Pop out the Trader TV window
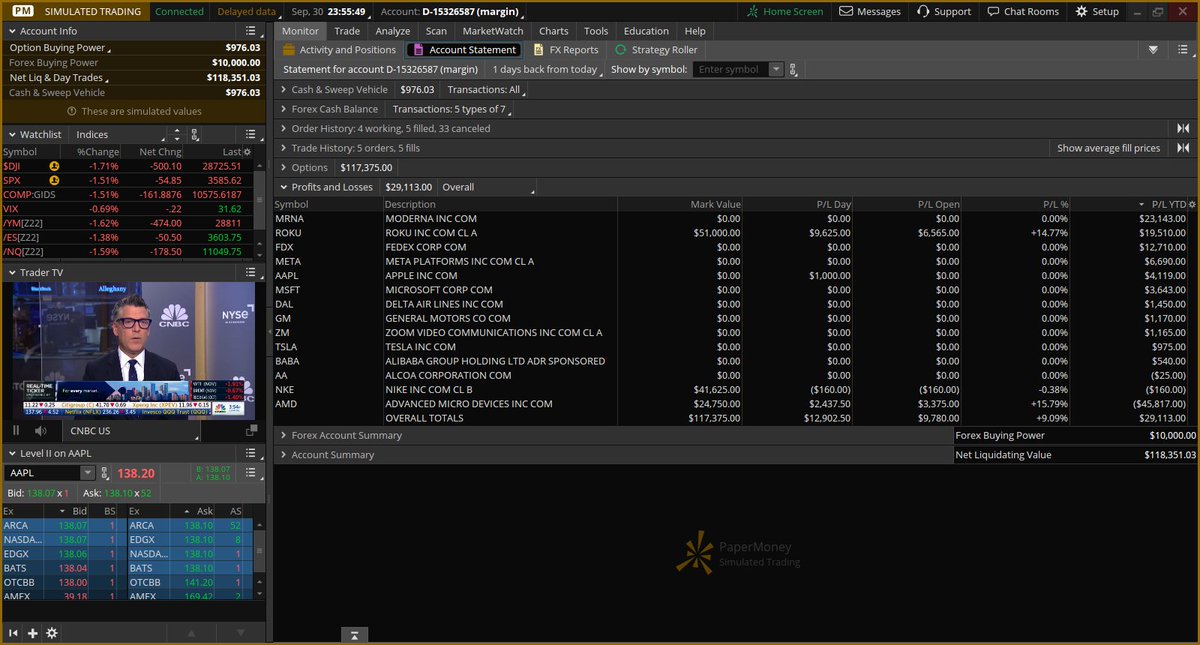 pos(254,431)
